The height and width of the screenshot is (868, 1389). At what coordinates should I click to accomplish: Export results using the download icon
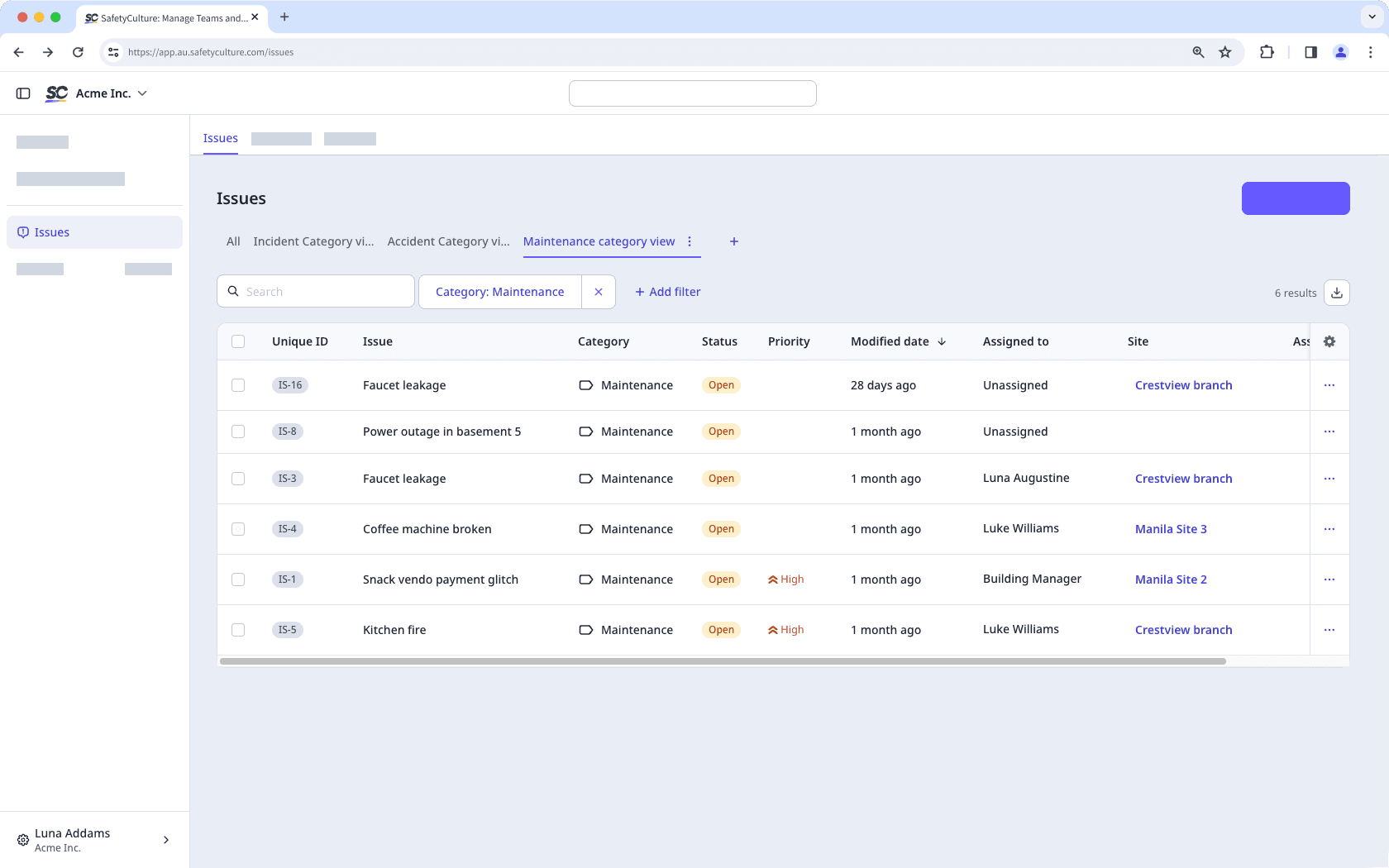1336,293
